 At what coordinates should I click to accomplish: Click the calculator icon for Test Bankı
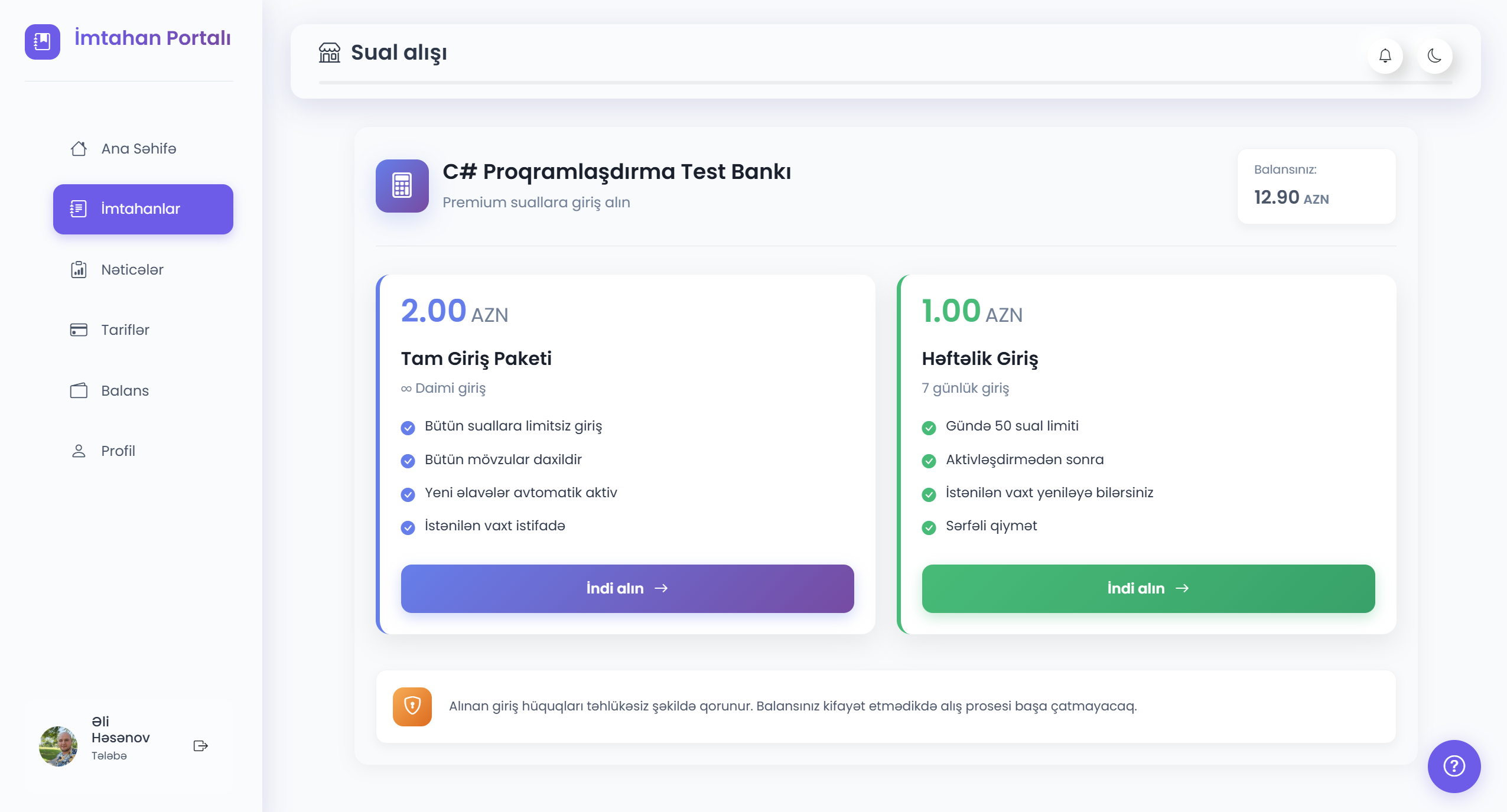(x=402, y=186)
